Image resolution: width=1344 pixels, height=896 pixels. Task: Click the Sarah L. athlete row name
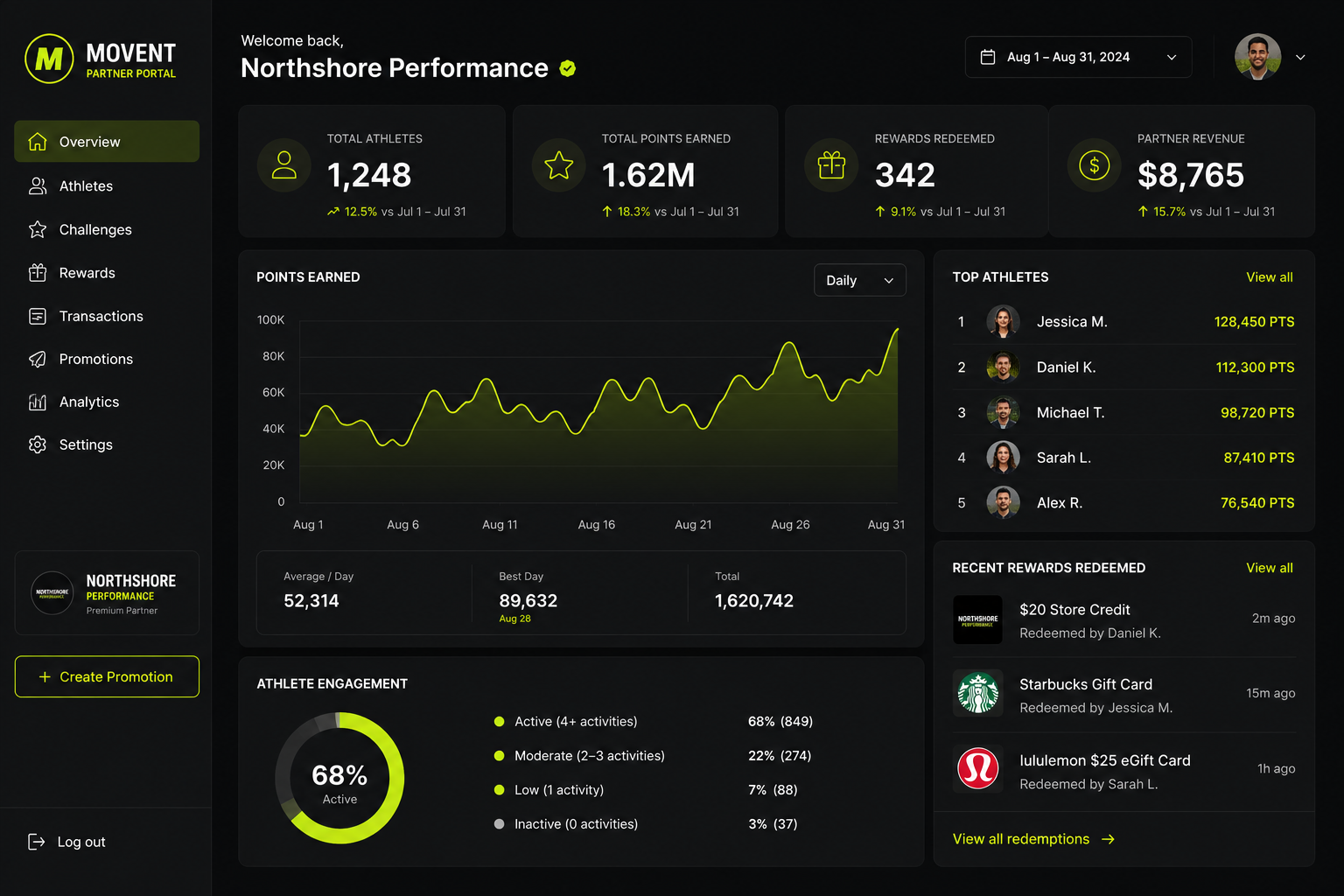coord(1064,458)
